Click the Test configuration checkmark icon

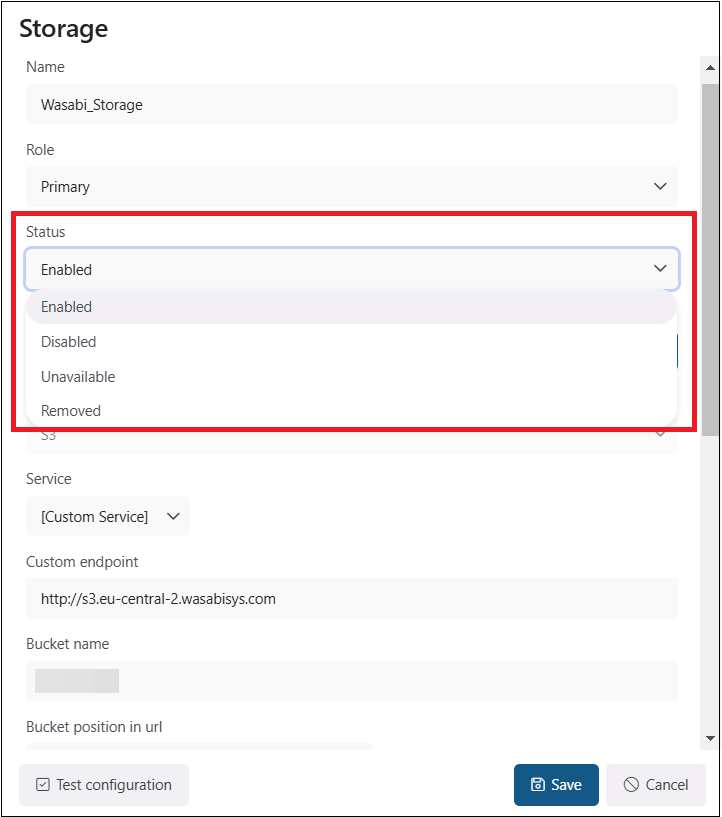42,785
